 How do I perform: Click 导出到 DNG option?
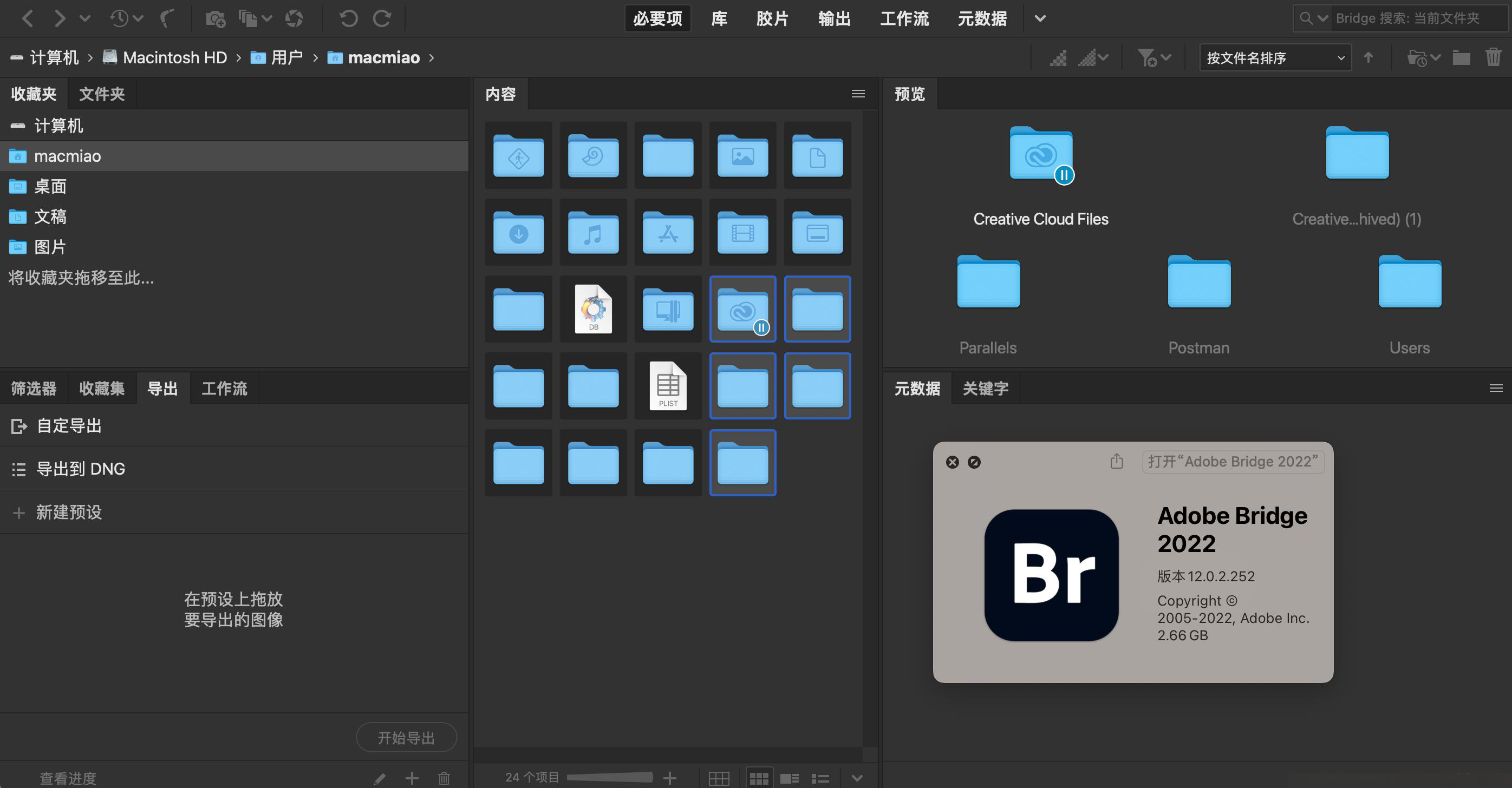tap(81, 468)
